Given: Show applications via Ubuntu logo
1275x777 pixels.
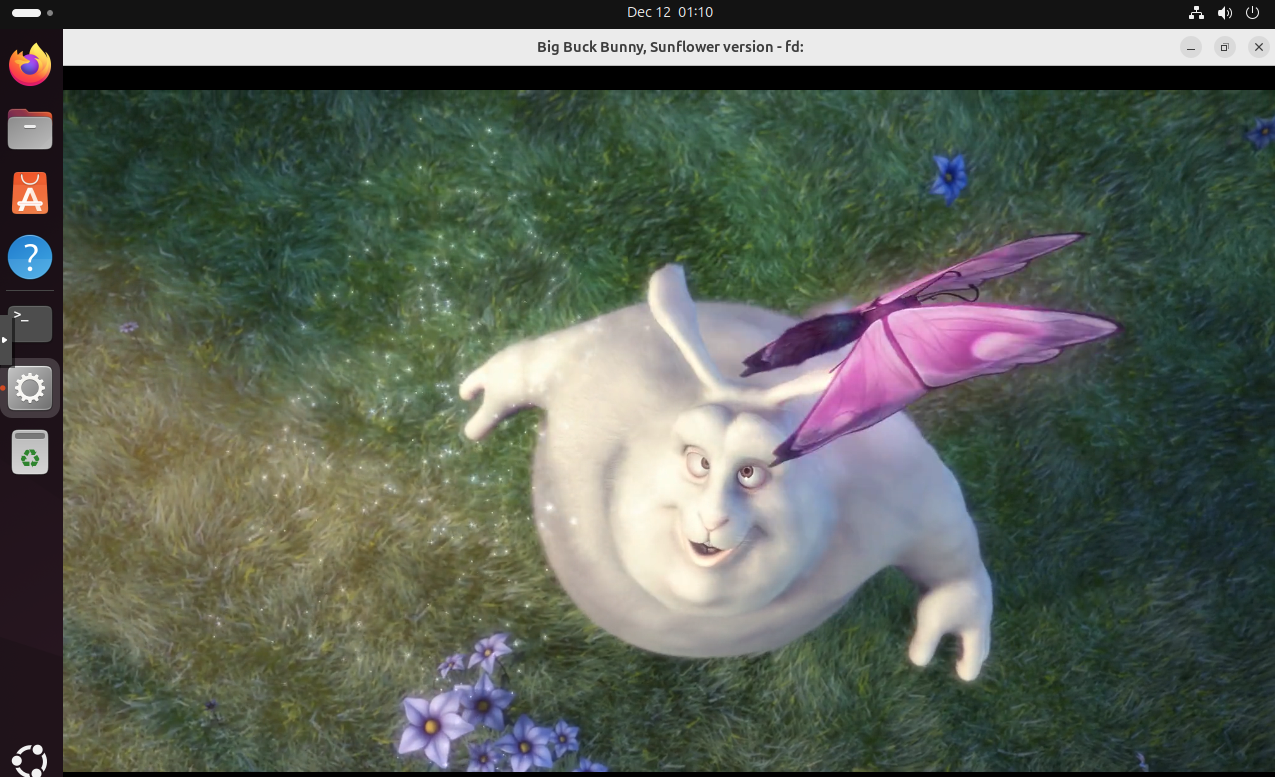Looking at the screenshot, I should coord(30,760).
